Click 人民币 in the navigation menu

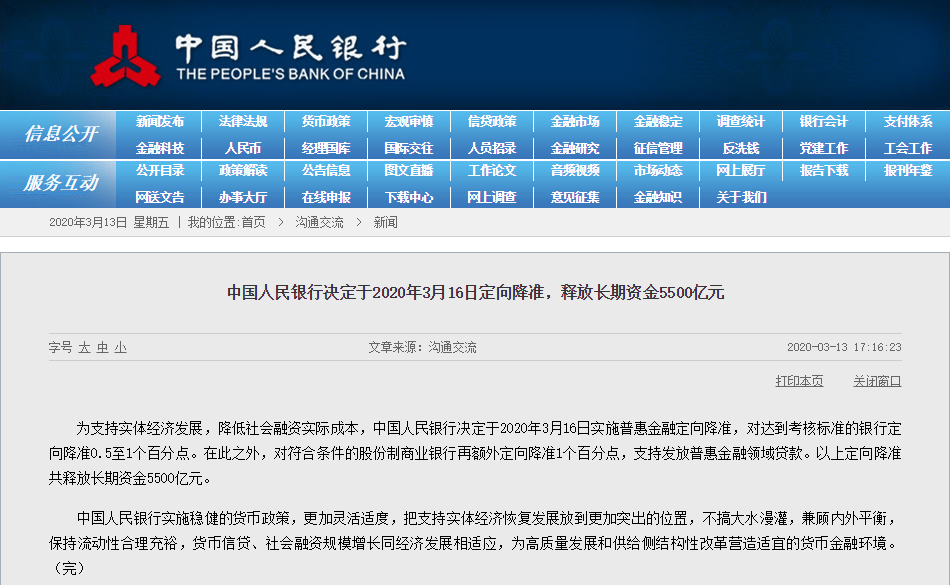point(243,148)
